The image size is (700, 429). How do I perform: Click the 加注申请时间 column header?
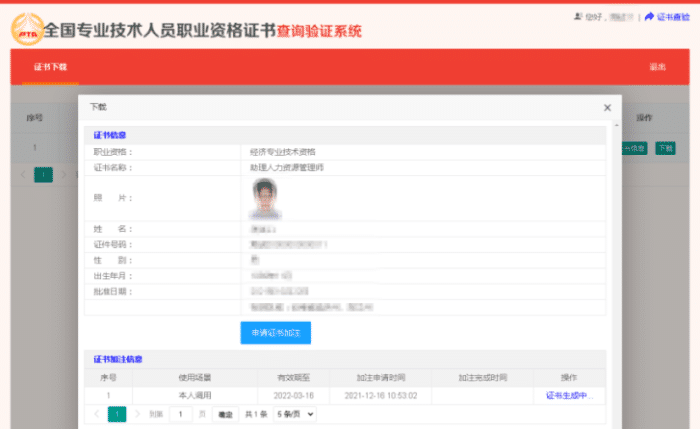(380, 378)
